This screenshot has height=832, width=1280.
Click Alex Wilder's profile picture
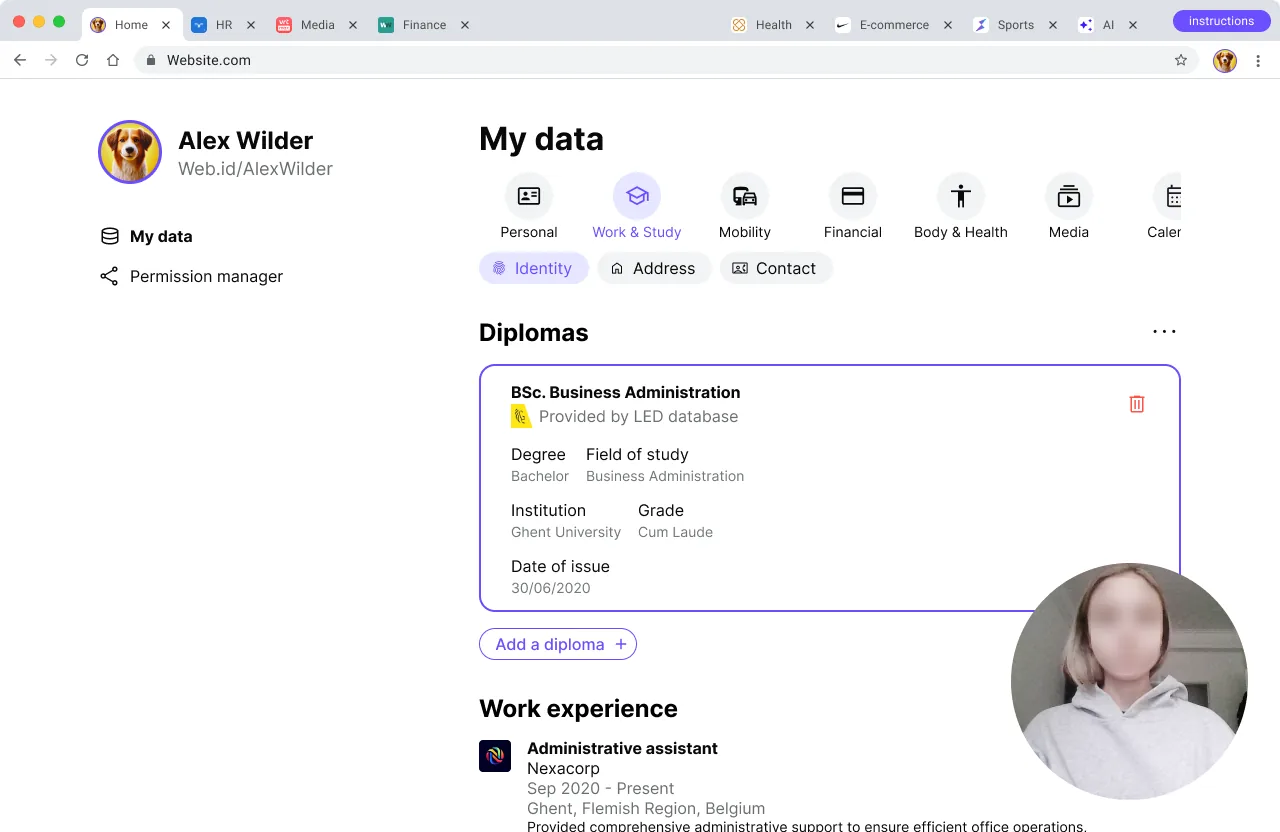point(130,152)
